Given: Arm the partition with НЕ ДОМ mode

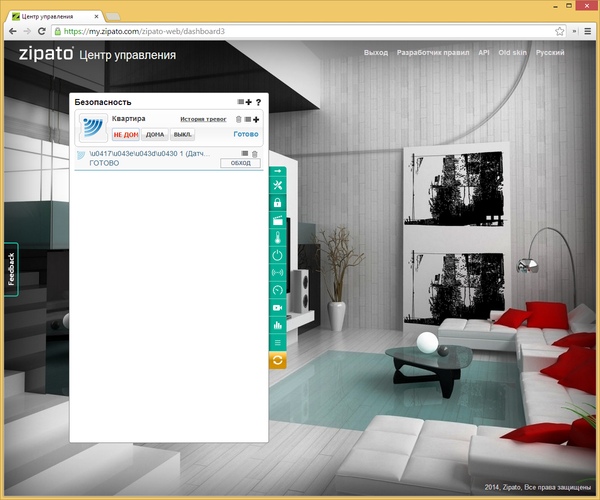Looking at the screenshot, I should point(126,135).
